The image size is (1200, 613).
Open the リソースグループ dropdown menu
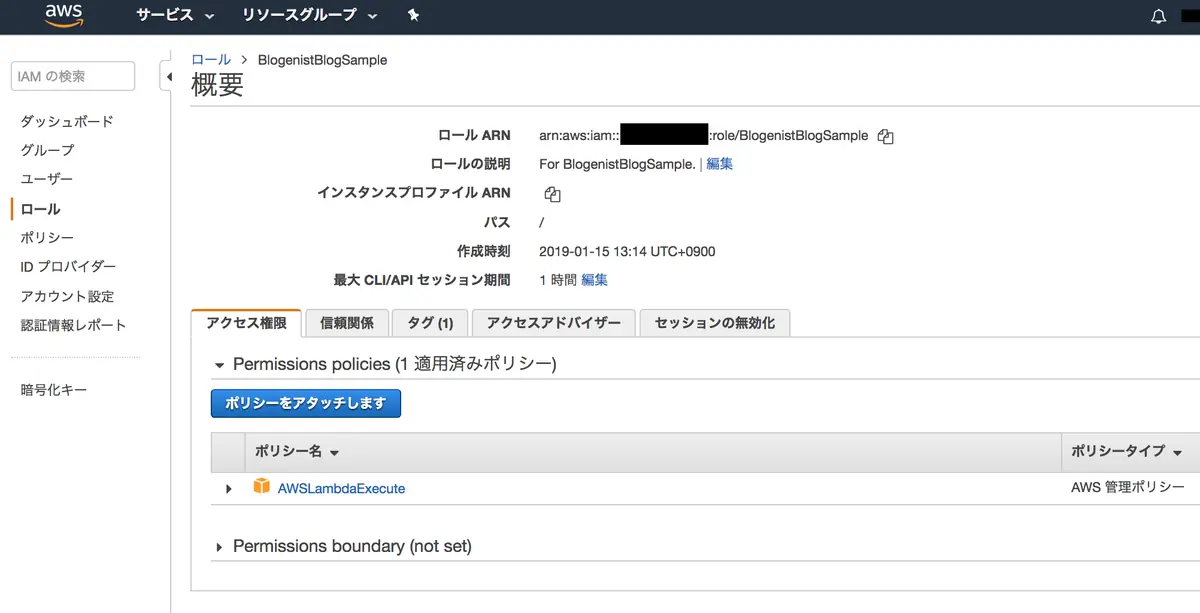310,16
